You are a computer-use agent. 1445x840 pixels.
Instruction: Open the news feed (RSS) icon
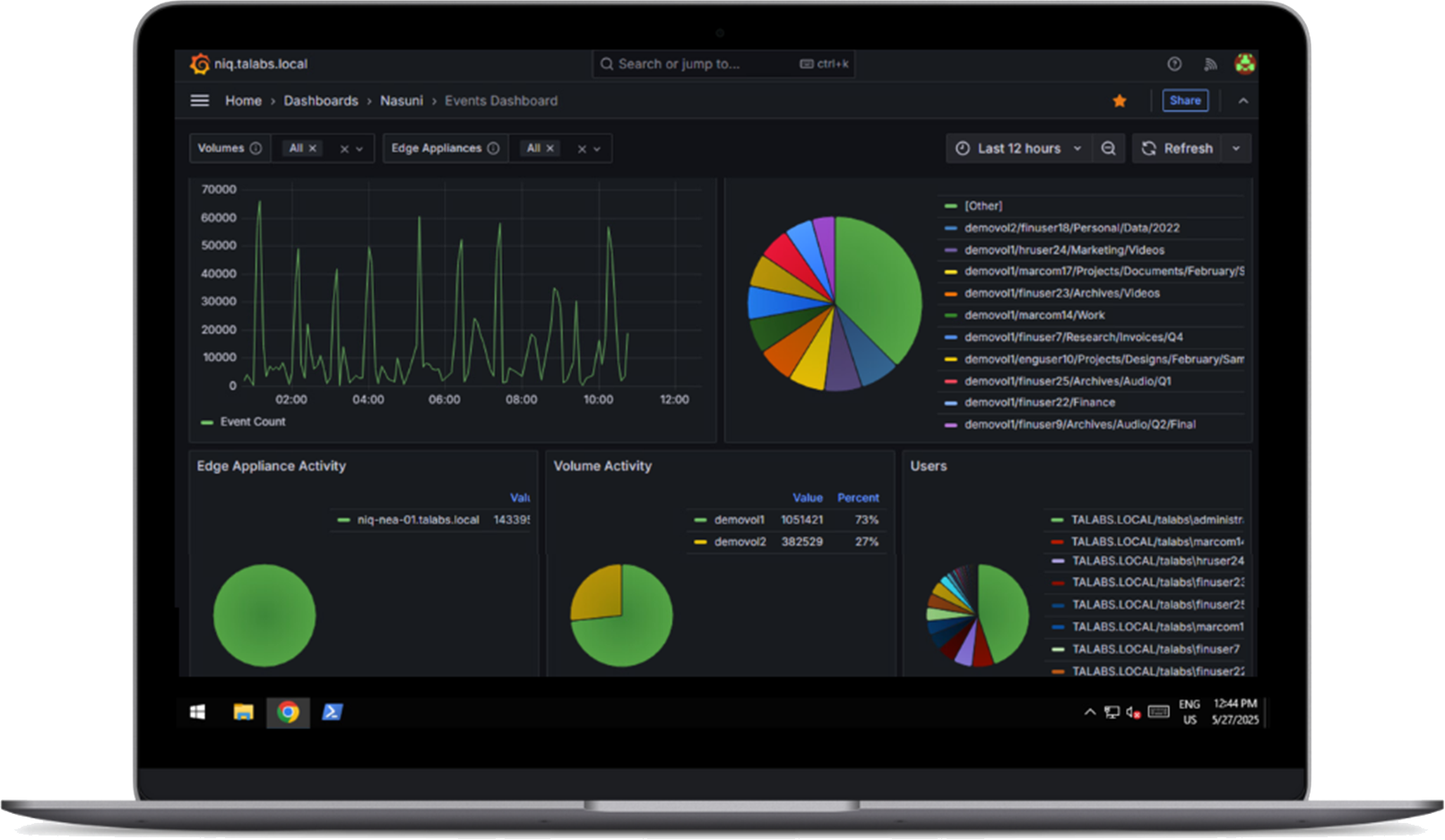pyautogui.click(x=1210, y=64)
